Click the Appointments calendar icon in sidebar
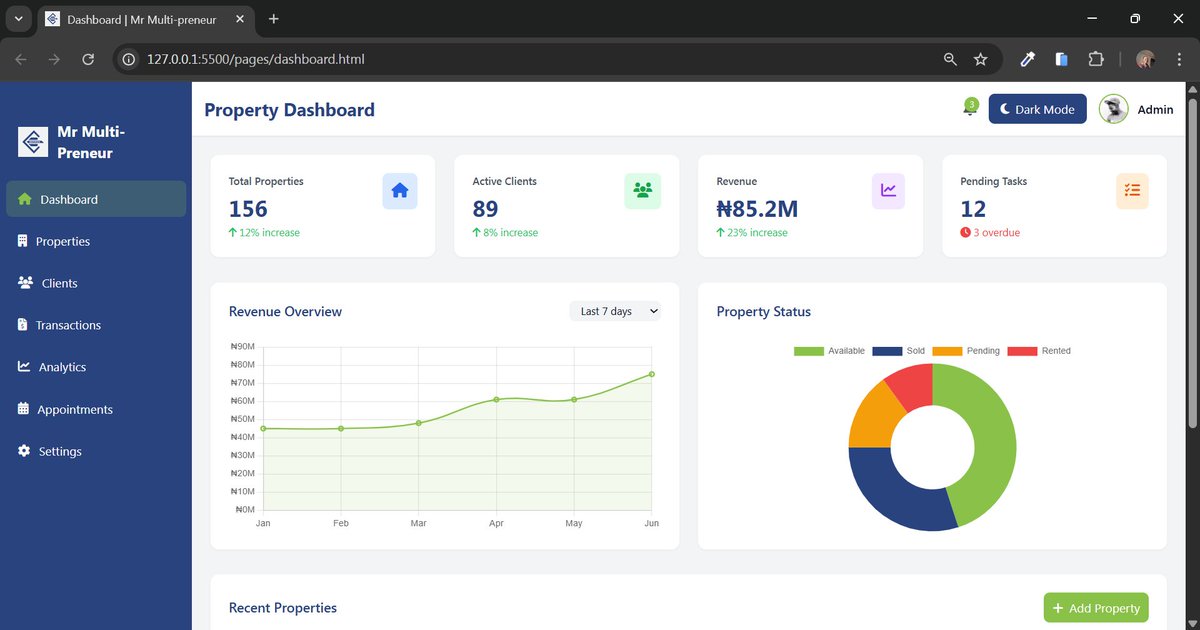The image size is (1200, 630). pyautogui.click(x=24, y=409)
